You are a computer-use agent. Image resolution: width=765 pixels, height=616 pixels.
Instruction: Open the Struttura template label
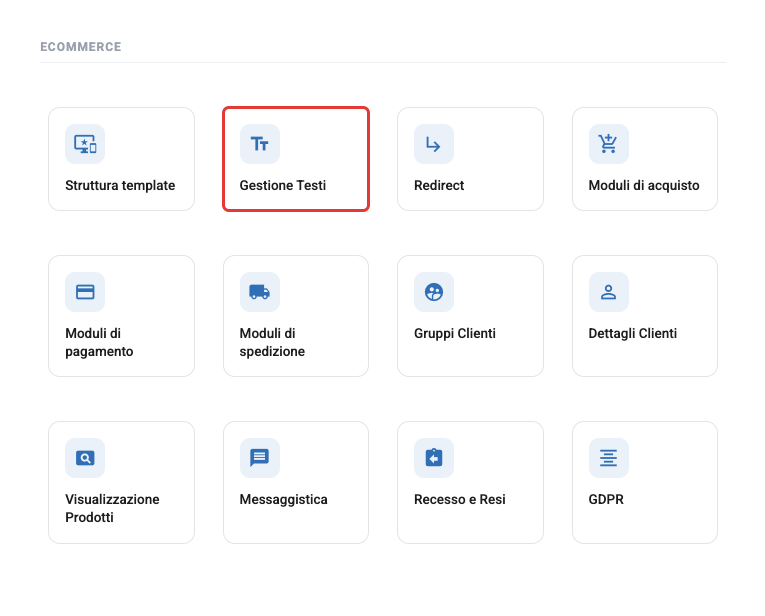click(x=120, y=185)
